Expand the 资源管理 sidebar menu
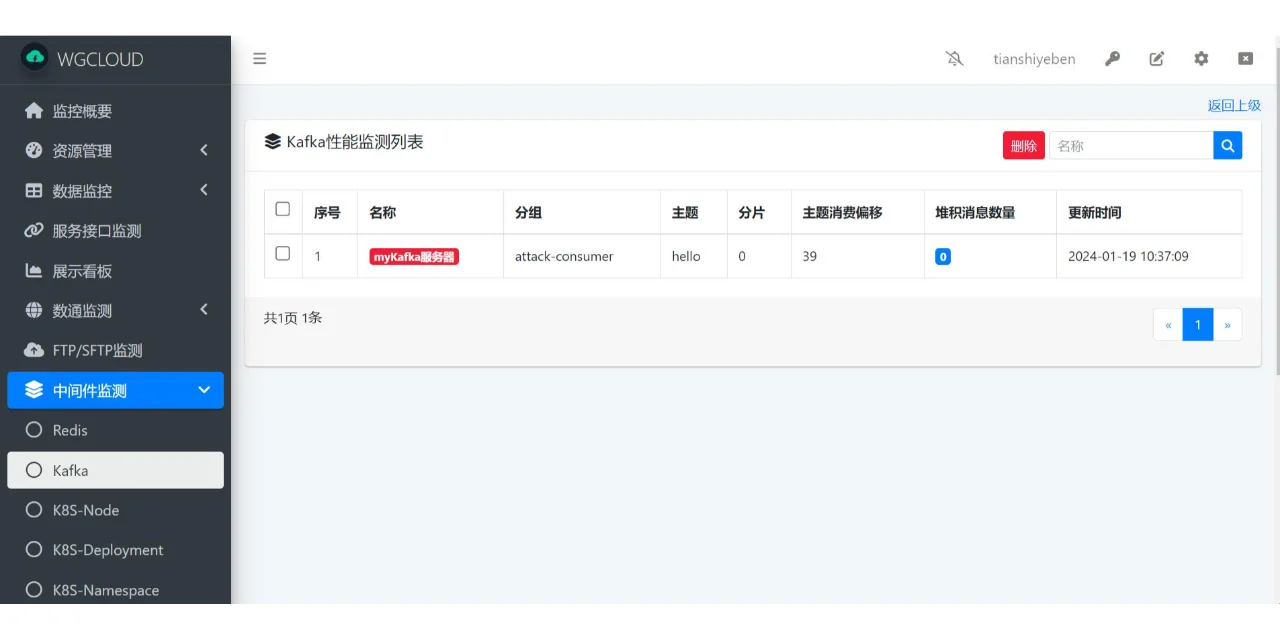The width and height of the screenshot is (1280, 639). pyautogui.click(x=115, y=150)
